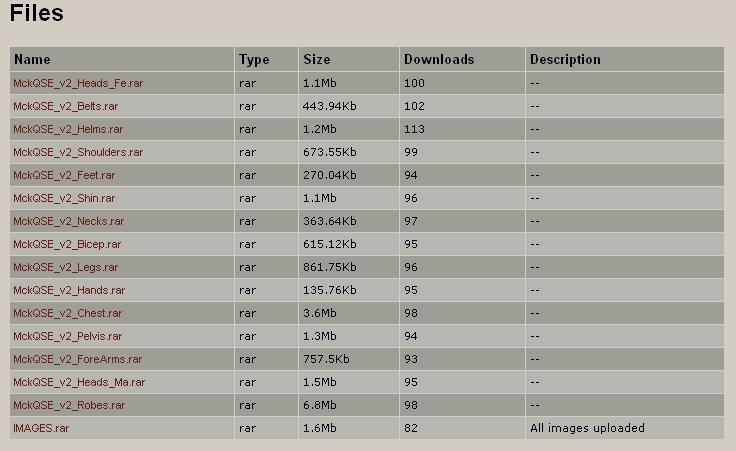736x451 pixels.
Task: Download the McKQSE_v2_Necks.rar archive
Action: [x=68, y=221]
